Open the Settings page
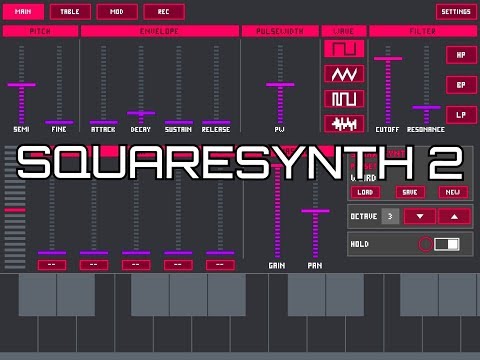This screenshot has height=360, width=480. 456,12
